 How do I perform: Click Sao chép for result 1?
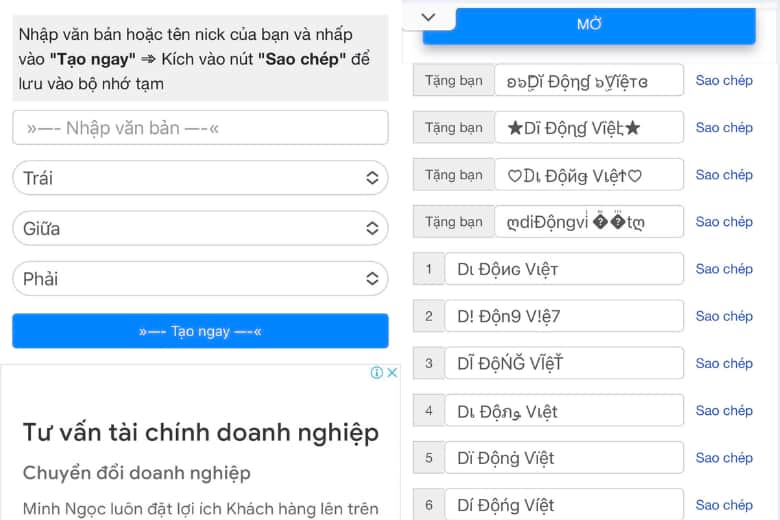point(724,269)
